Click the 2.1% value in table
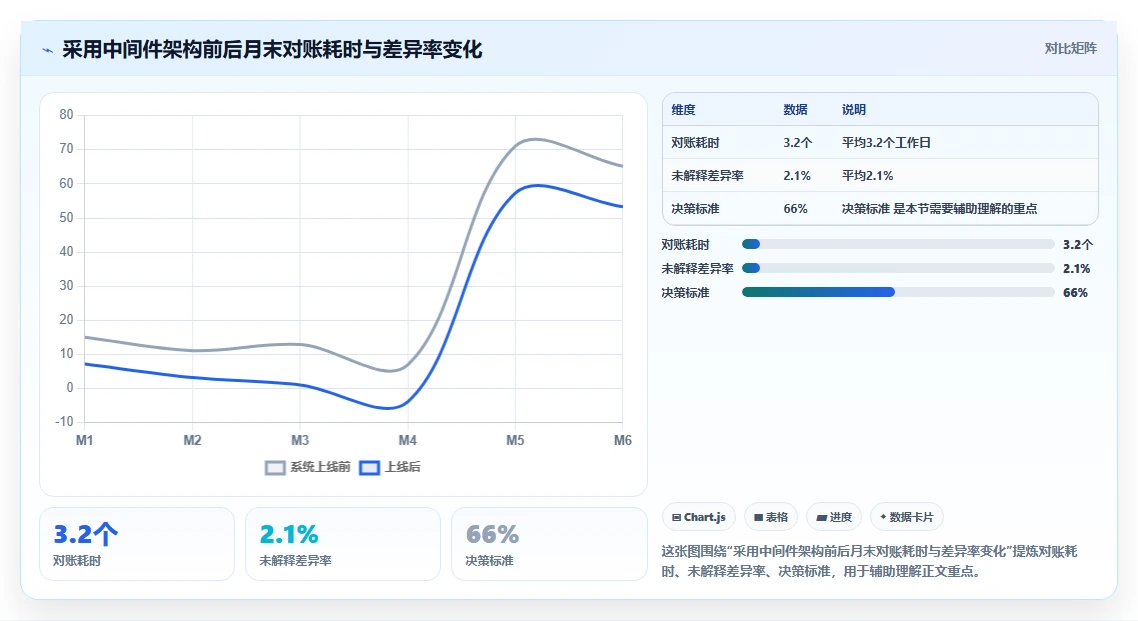1138x621 pixels. coord(797,176)
